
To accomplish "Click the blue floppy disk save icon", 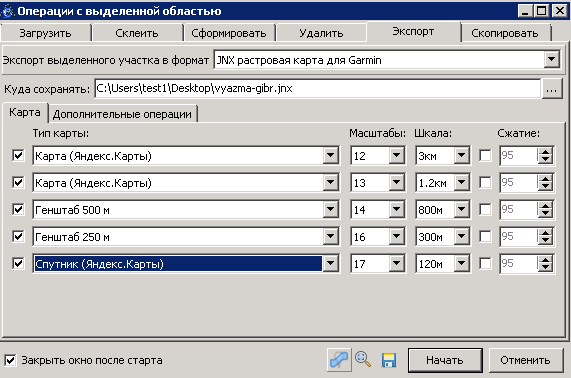I will (x=389, y=360).
